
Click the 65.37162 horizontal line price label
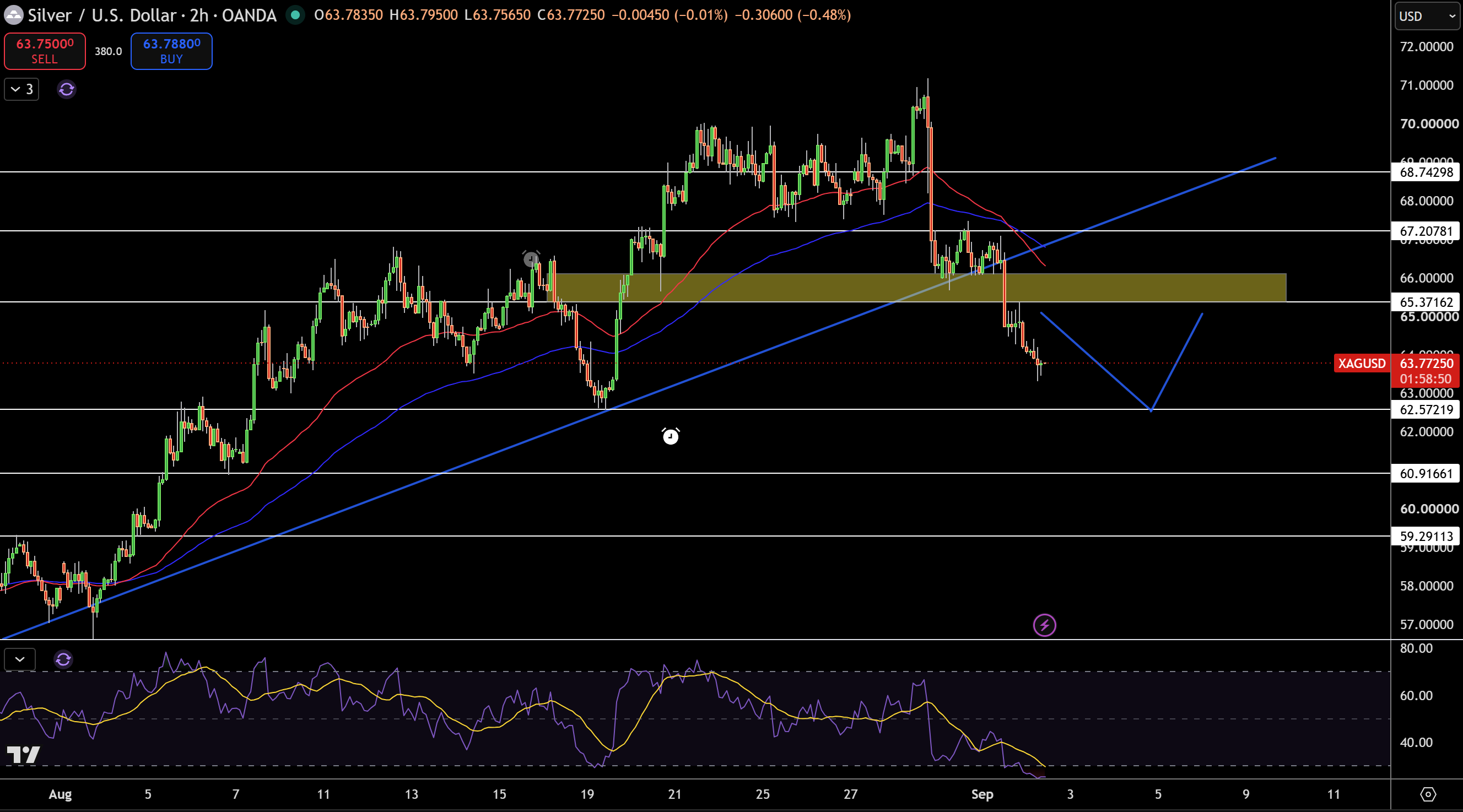coord(1426,302)
